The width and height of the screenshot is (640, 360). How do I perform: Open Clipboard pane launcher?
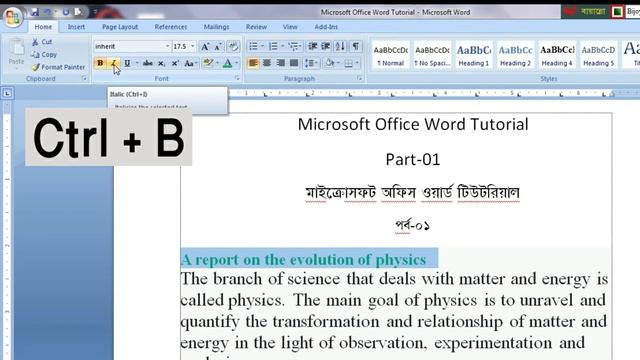[84, 78]
